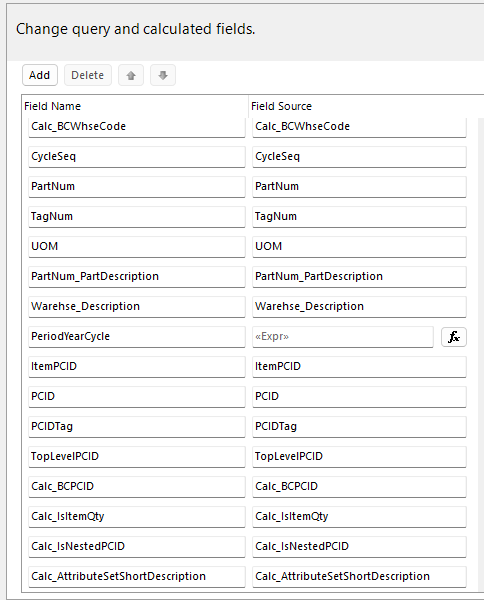
Task: Edit the ItemPCID field name
Action: coord(137,367)
